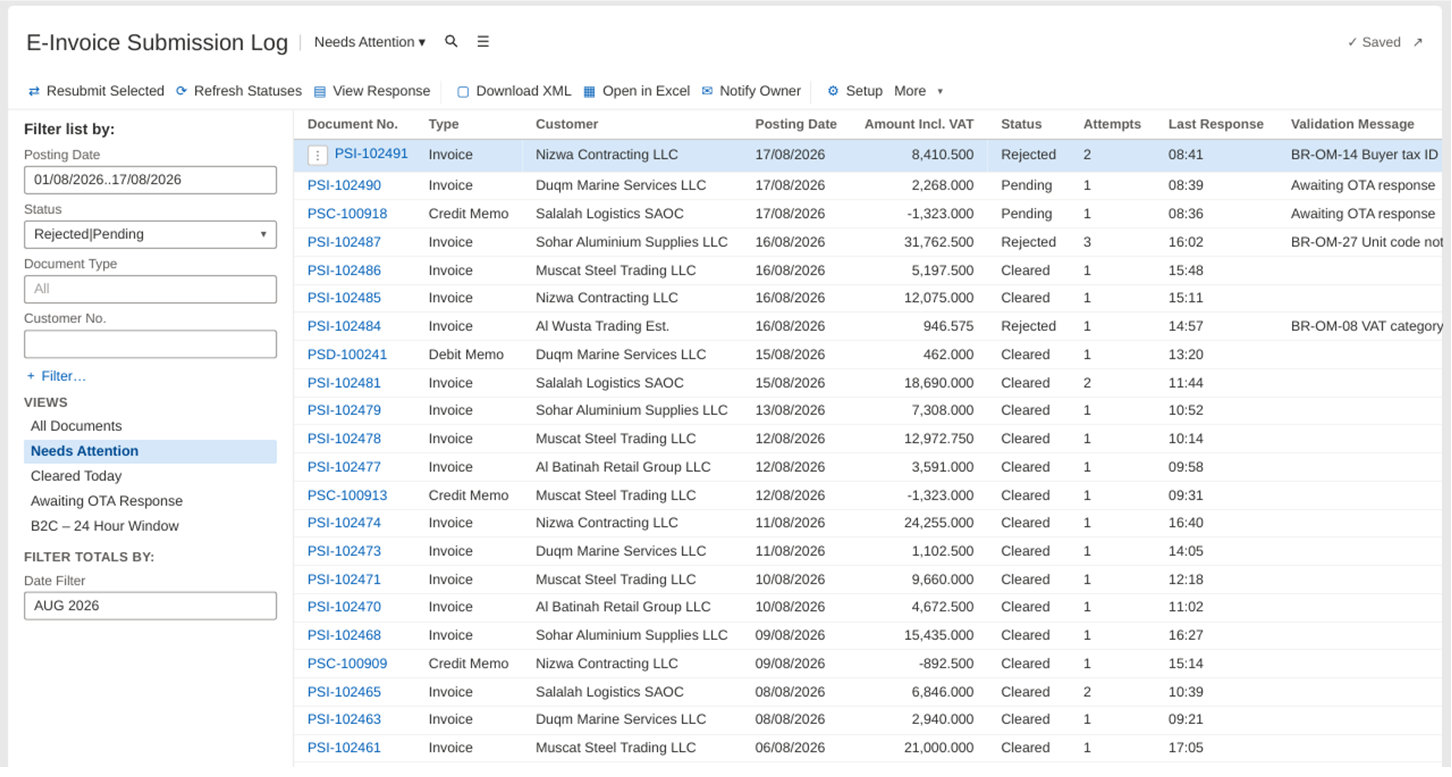Click Al Wusta Trading Est. customer cell

pos(603,326)
